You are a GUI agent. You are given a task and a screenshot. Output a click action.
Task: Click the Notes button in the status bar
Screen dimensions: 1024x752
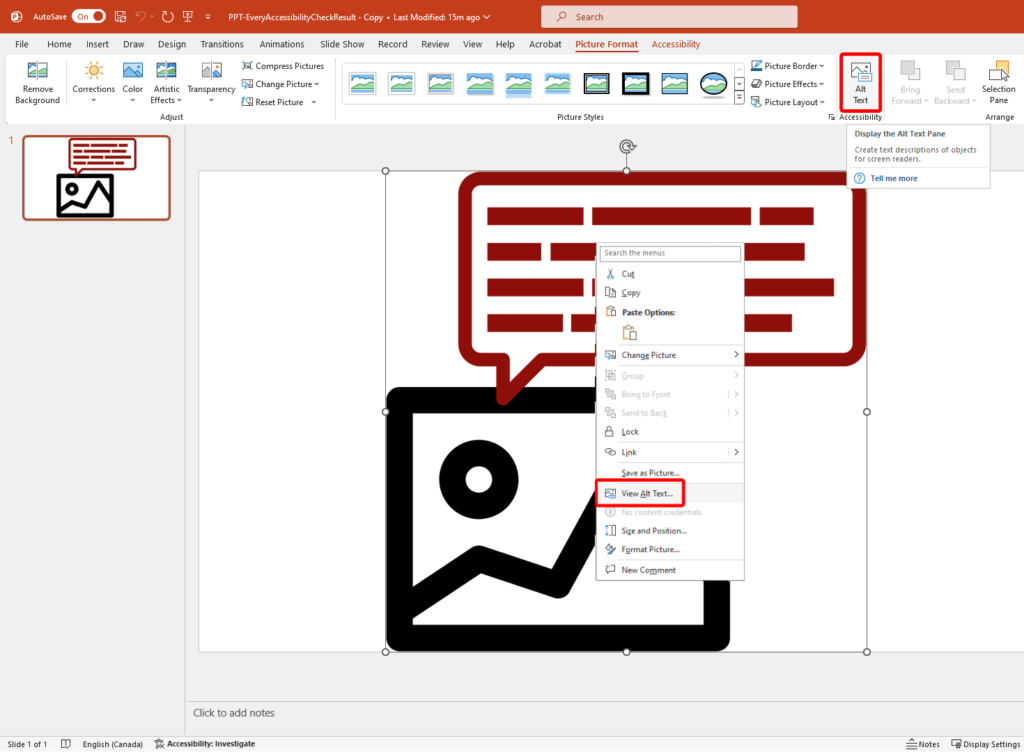click(x=921, y=743)
